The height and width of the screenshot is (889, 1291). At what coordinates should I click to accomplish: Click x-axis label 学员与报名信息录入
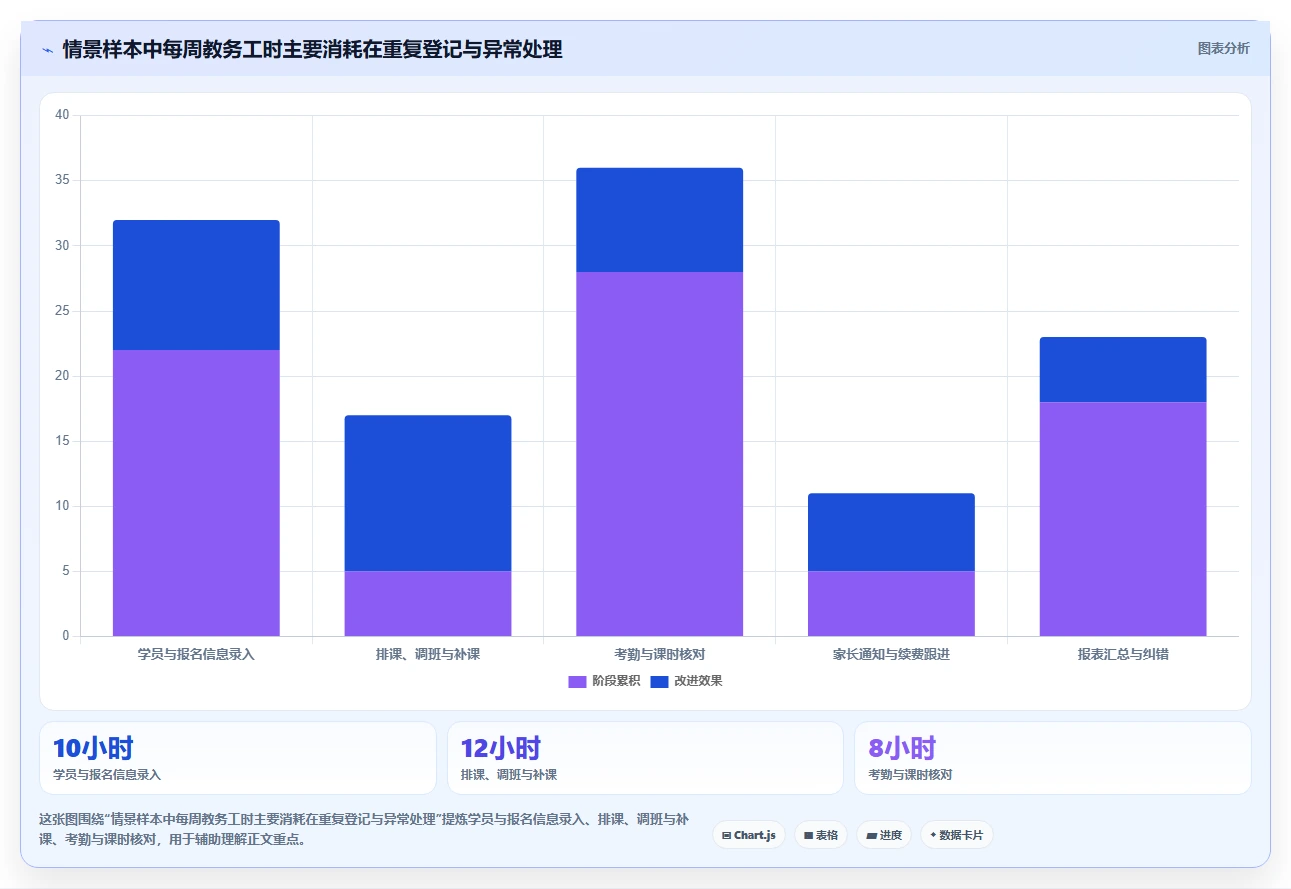196,655
